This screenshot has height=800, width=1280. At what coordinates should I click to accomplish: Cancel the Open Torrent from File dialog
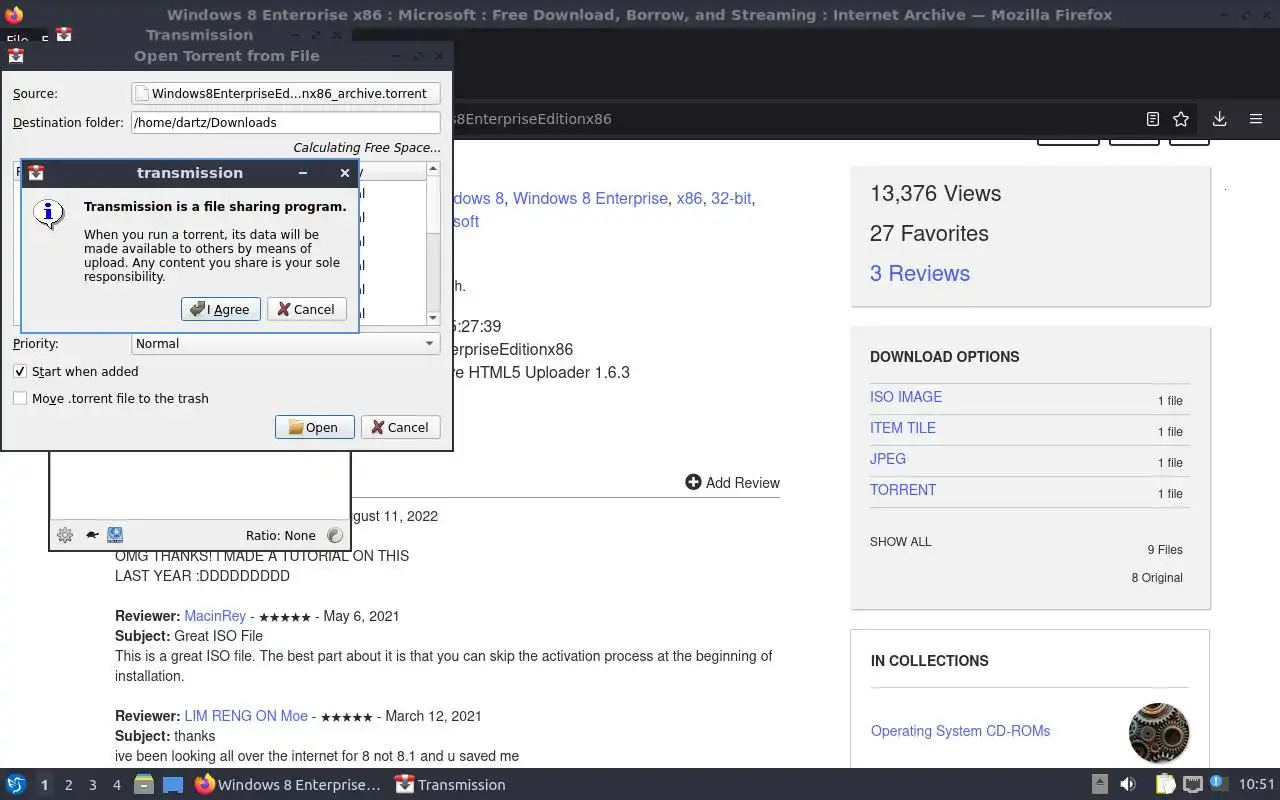(x=400, y=427)
